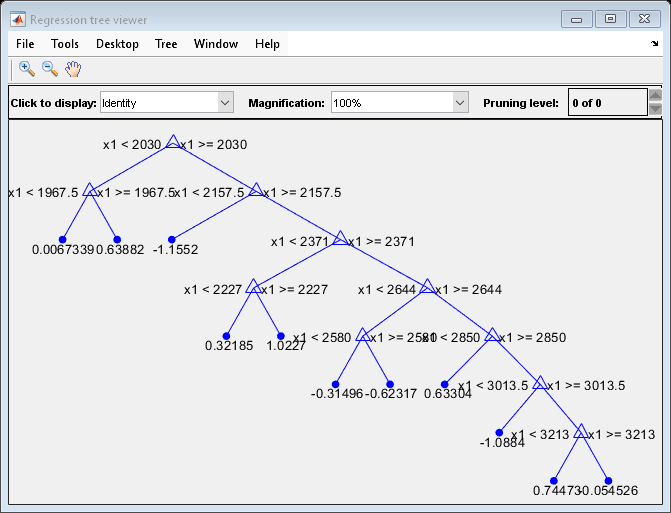
Task: Open the Window menu
Action: point(216,44)
